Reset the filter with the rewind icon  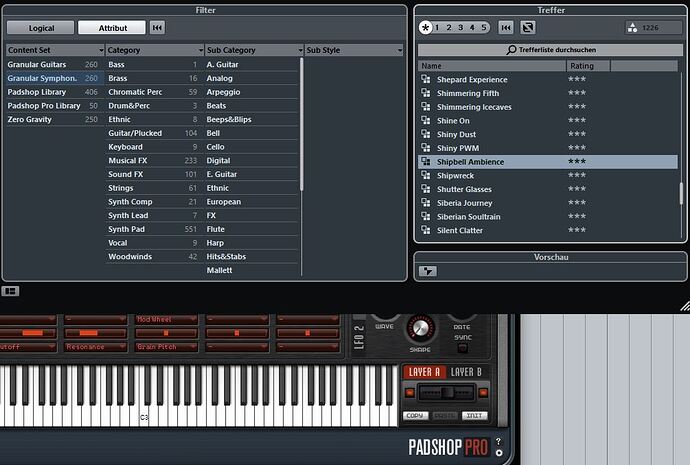click(x=158, y=28)
